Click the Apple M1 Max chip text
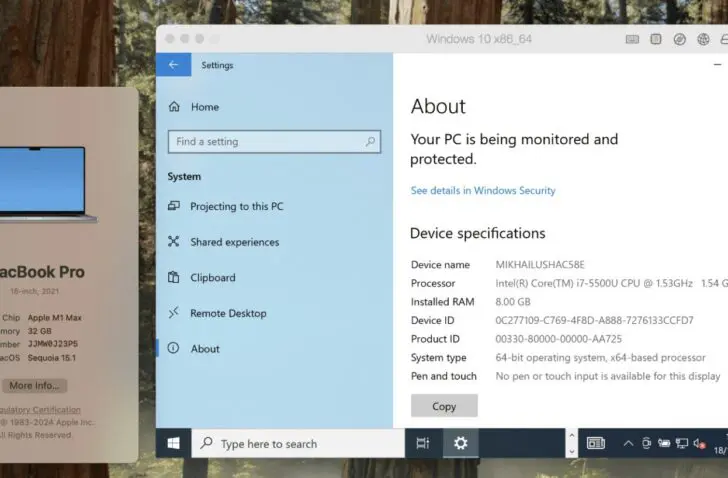Image resolution: width=728 pixels, height=478 pixels. 55,318
